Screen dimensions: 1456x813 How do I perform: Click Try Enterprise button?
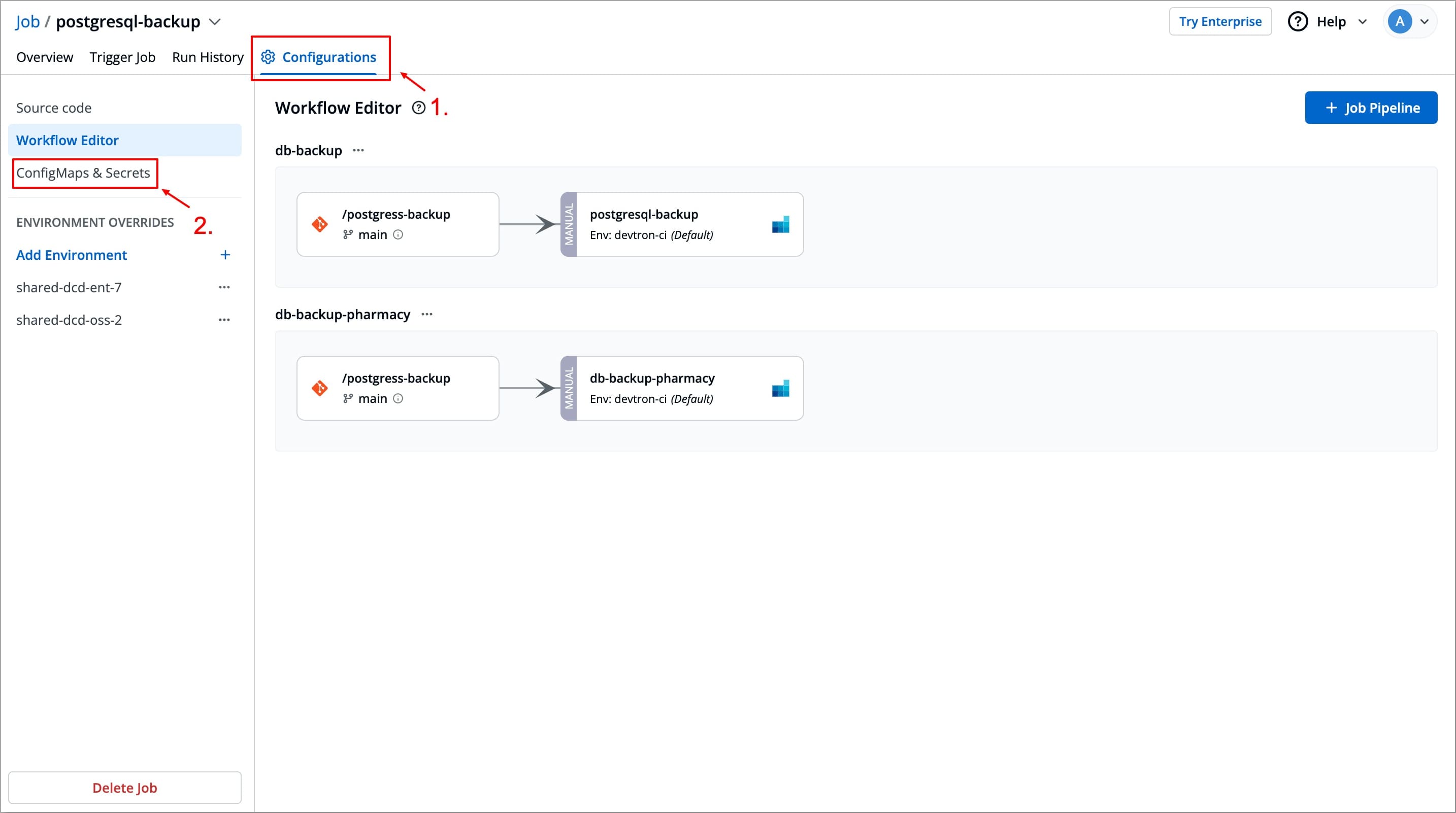(x=1220, y=21)
